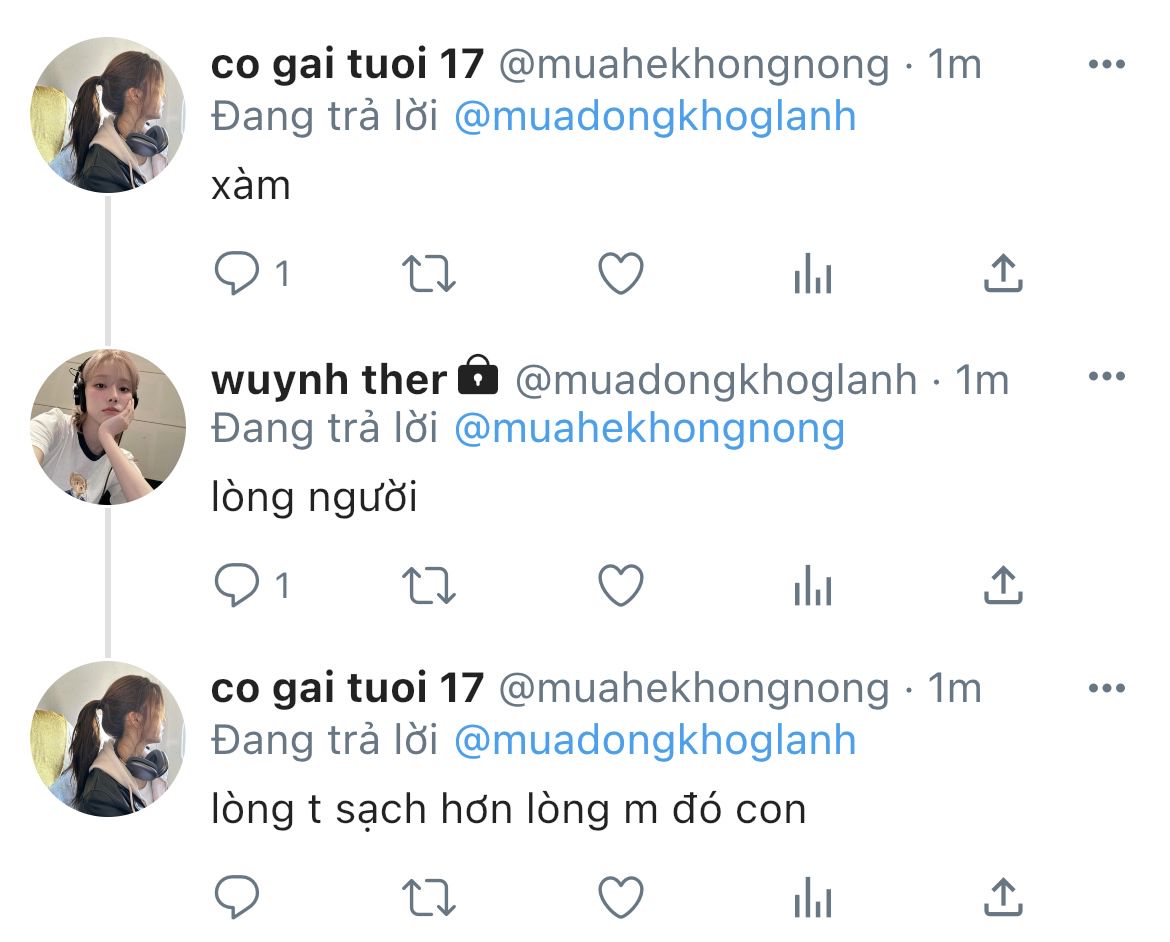Like the "xàm" tweet
The height and width of the screenshot is (942, 1170).
tap(621, 273)
